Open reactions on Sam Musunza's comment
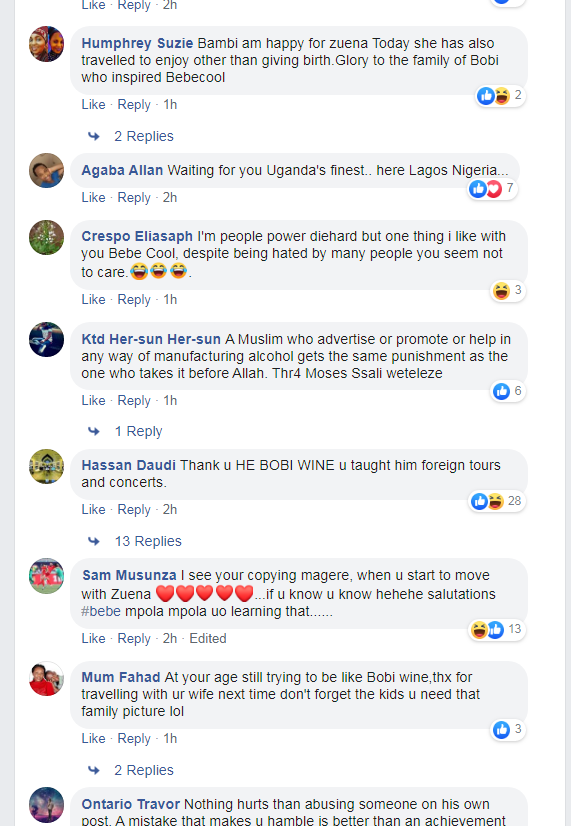The height and width of the screenshot is (826, 571). [497, 629]
